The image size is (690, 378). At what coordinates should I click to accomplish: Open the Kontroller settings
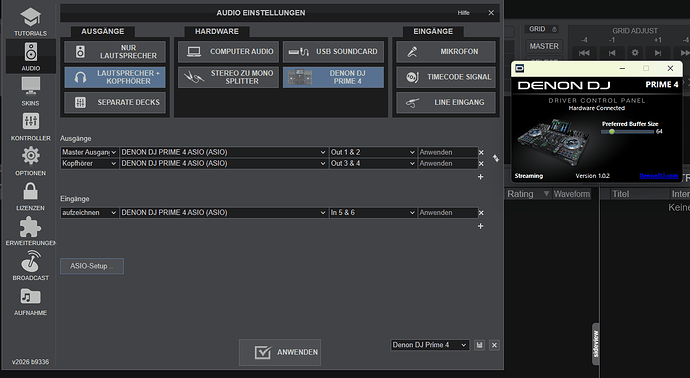[x=30, y=126]
